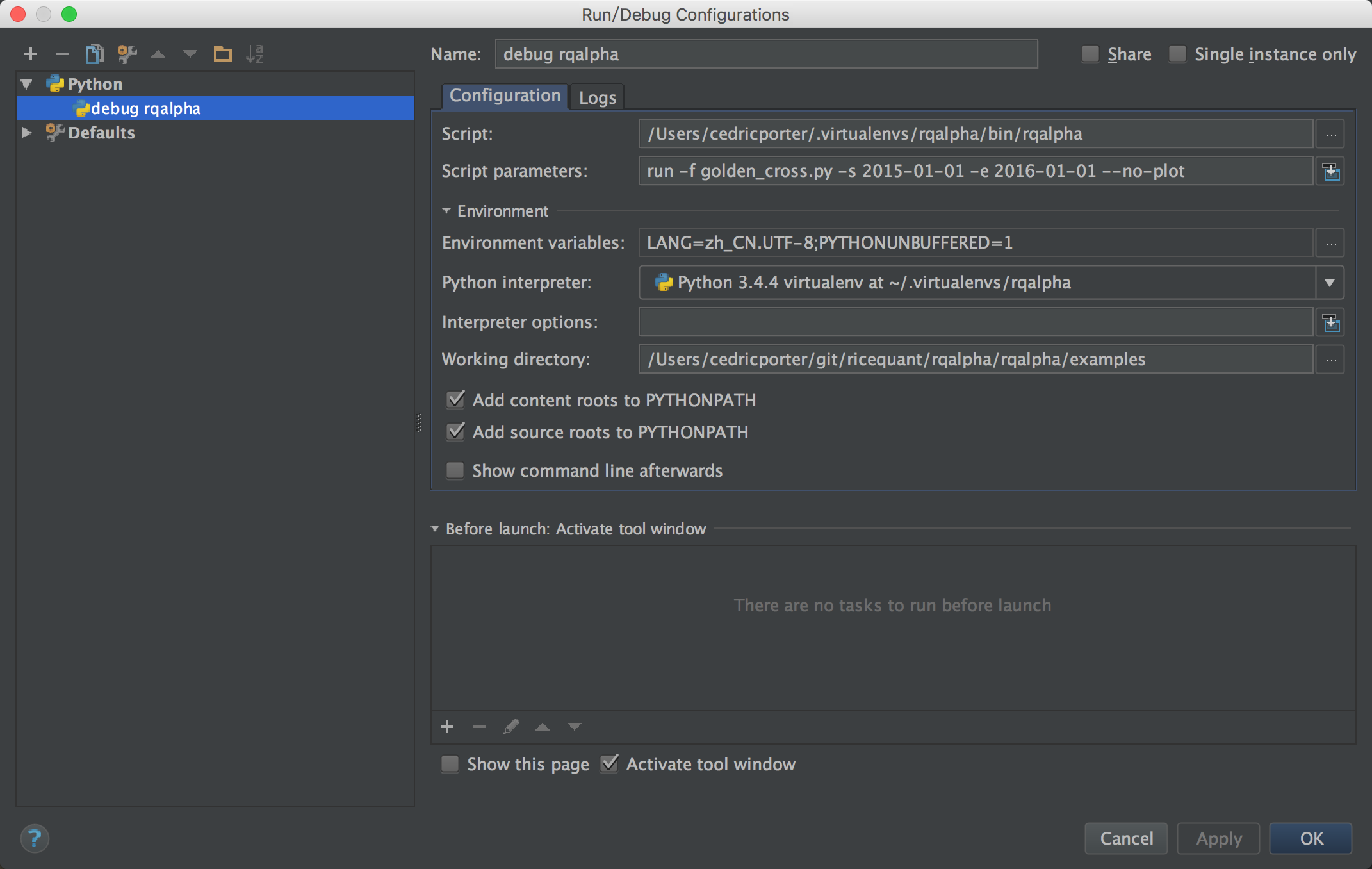Select debug rqalpha configuration in tree

[145, 108]
